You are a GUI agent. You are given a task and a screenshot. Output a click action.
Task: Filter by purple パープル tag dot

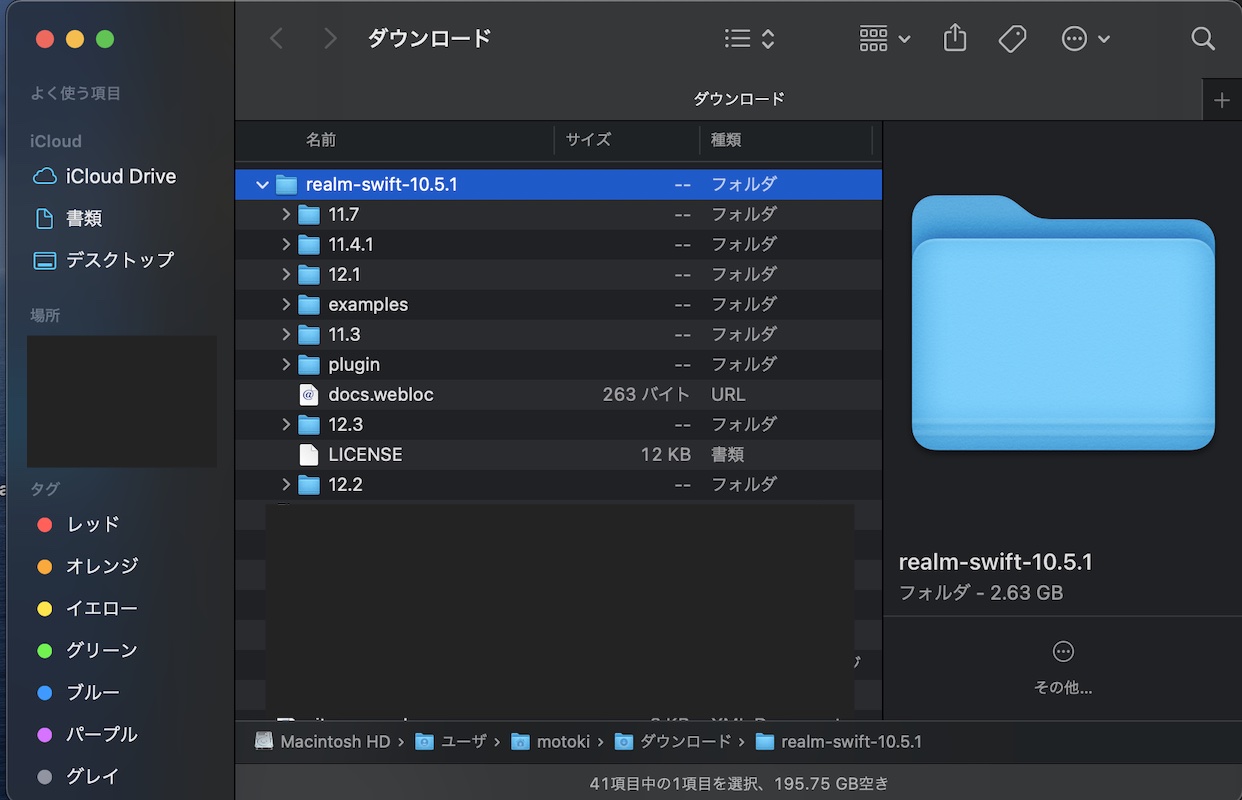coord(44,734)
